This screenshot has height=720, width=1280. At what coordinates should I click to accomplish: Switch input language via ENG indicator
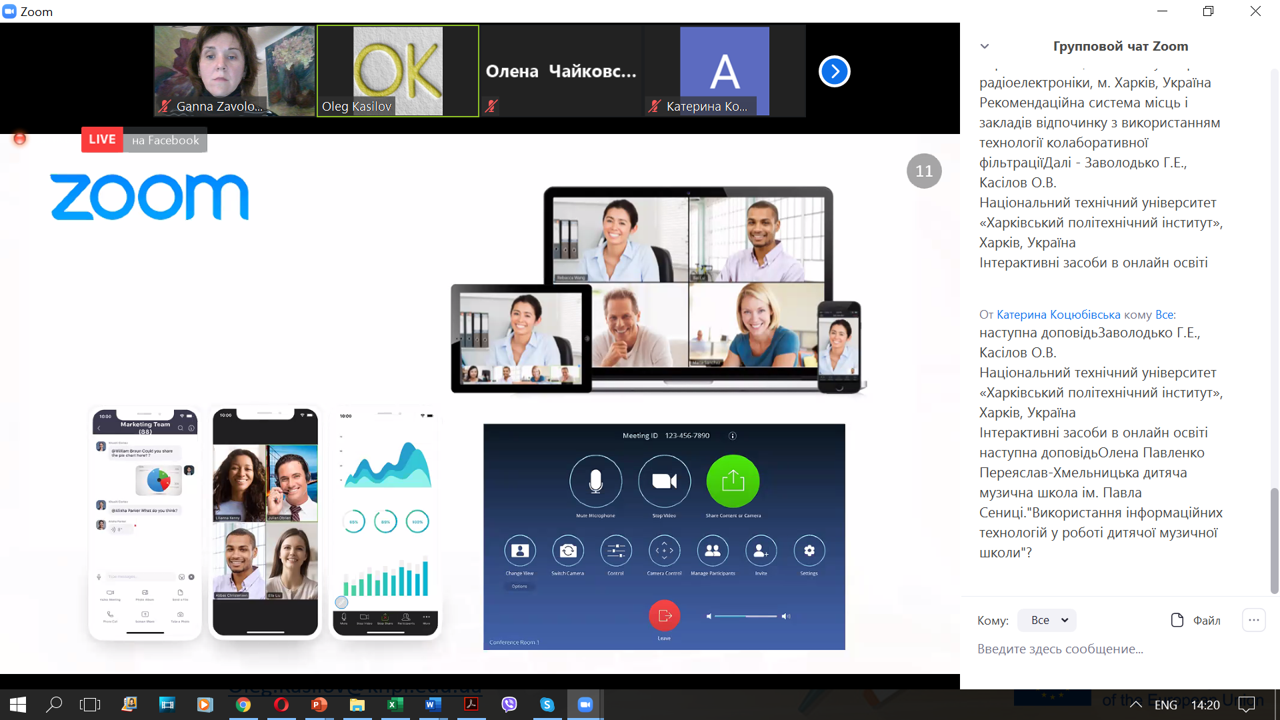[x=1165, y=705]
